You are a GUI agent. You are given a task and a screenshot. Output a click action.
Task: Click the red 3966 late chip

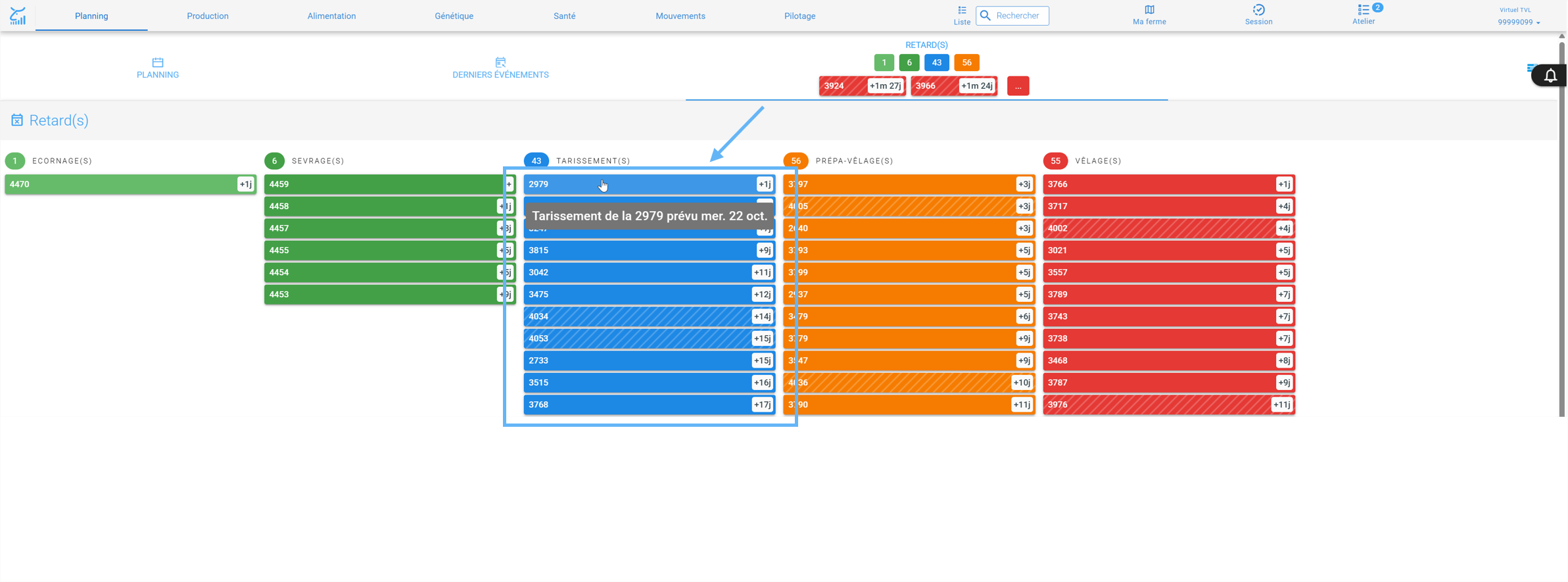click(954, 85)
